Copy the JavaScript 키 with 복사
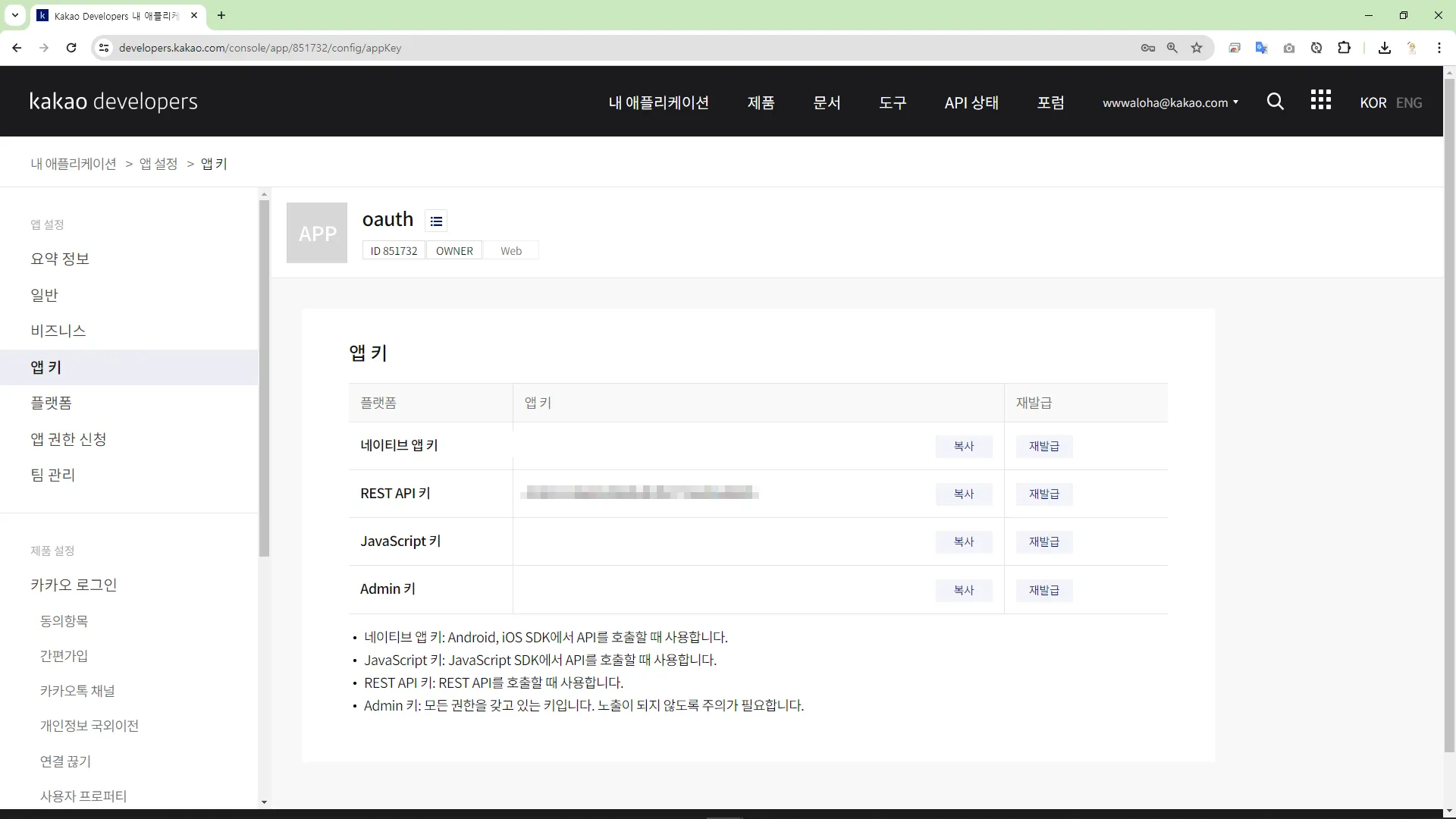The height and width of the screenshot is (819, 1456). pyautogui.click(x=963, y=541)
